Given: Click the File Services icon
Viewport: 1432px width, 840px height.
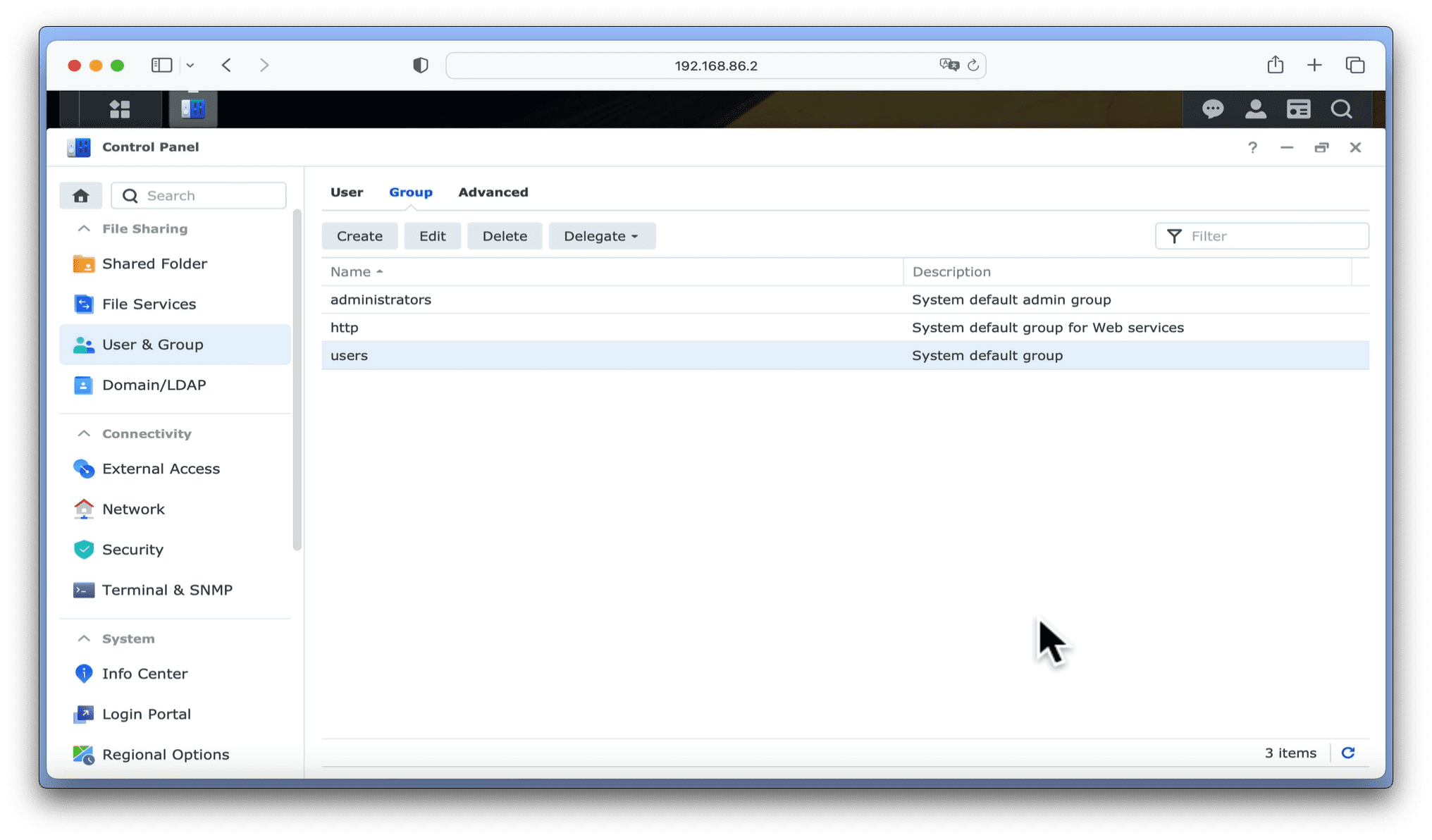Looking at the screenshot, I should click(x=84, y=304).
